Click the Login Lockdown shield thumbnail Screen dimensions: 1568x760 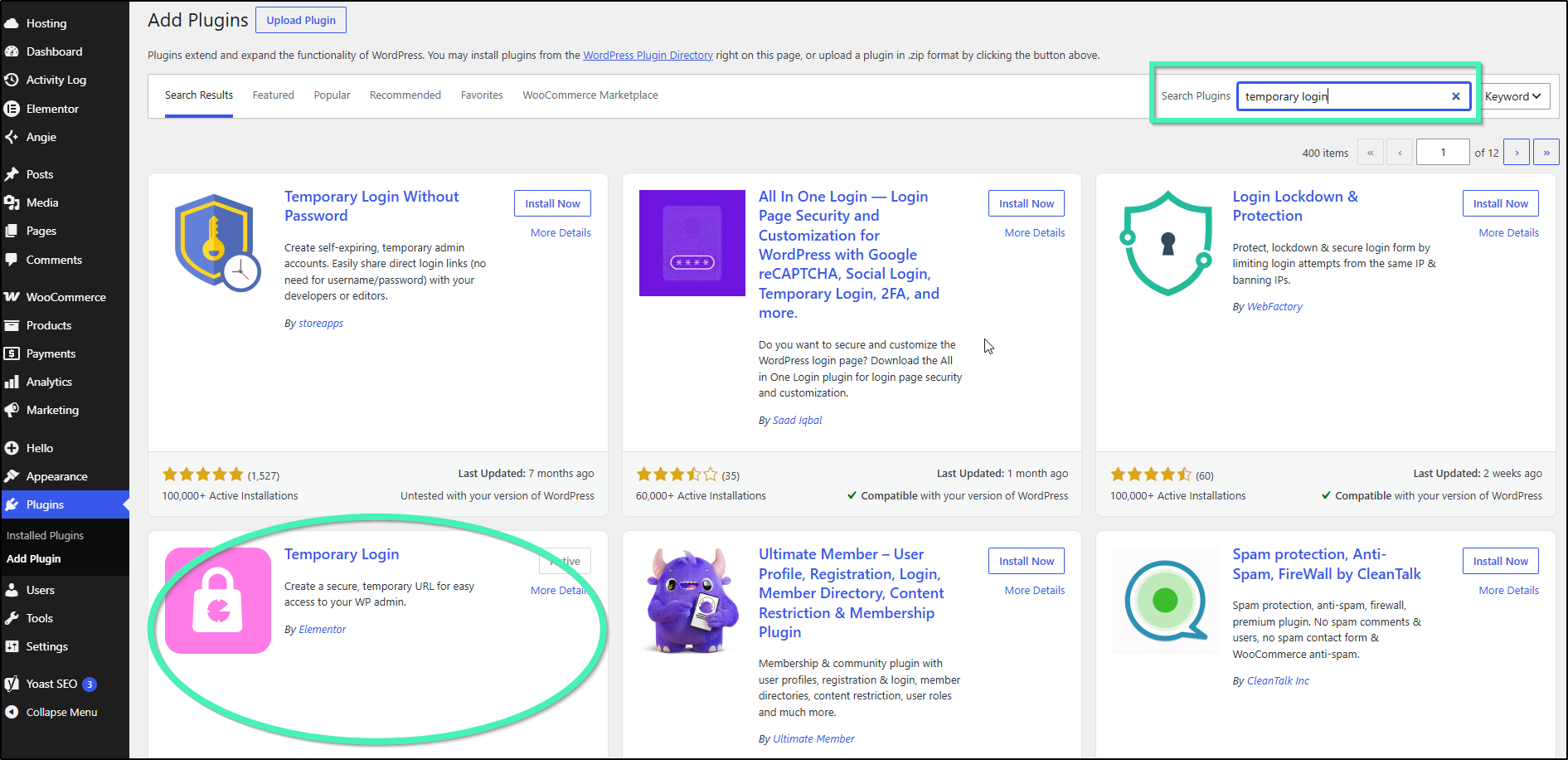(1166, 243)
